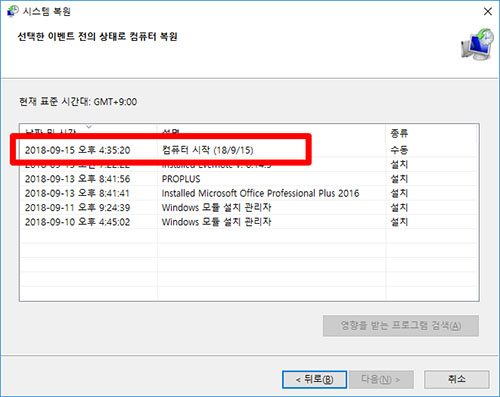
Task: Click empty area of restore point list
Action: click(249, 265)
